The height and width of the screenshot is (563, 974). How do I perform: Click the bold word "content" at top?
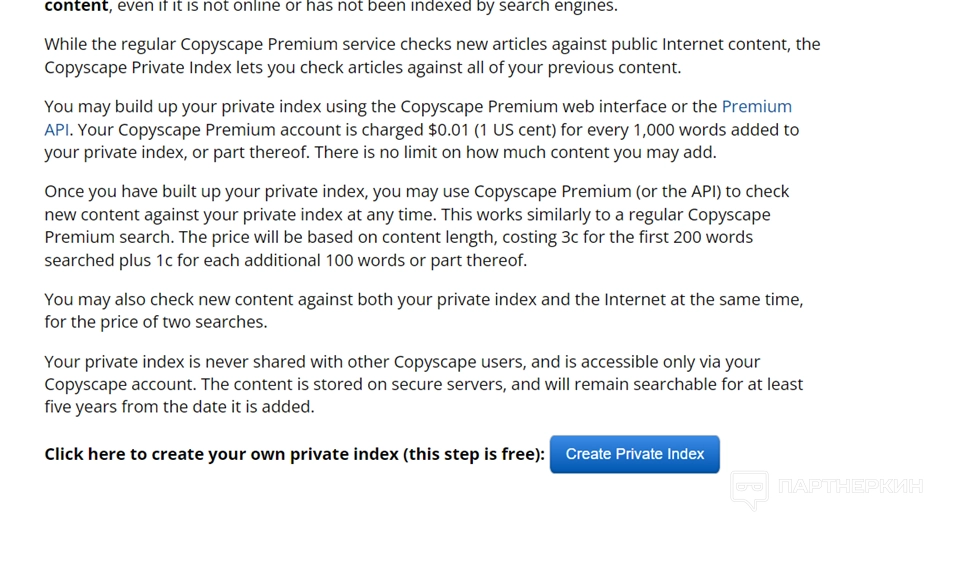(75, 7)
